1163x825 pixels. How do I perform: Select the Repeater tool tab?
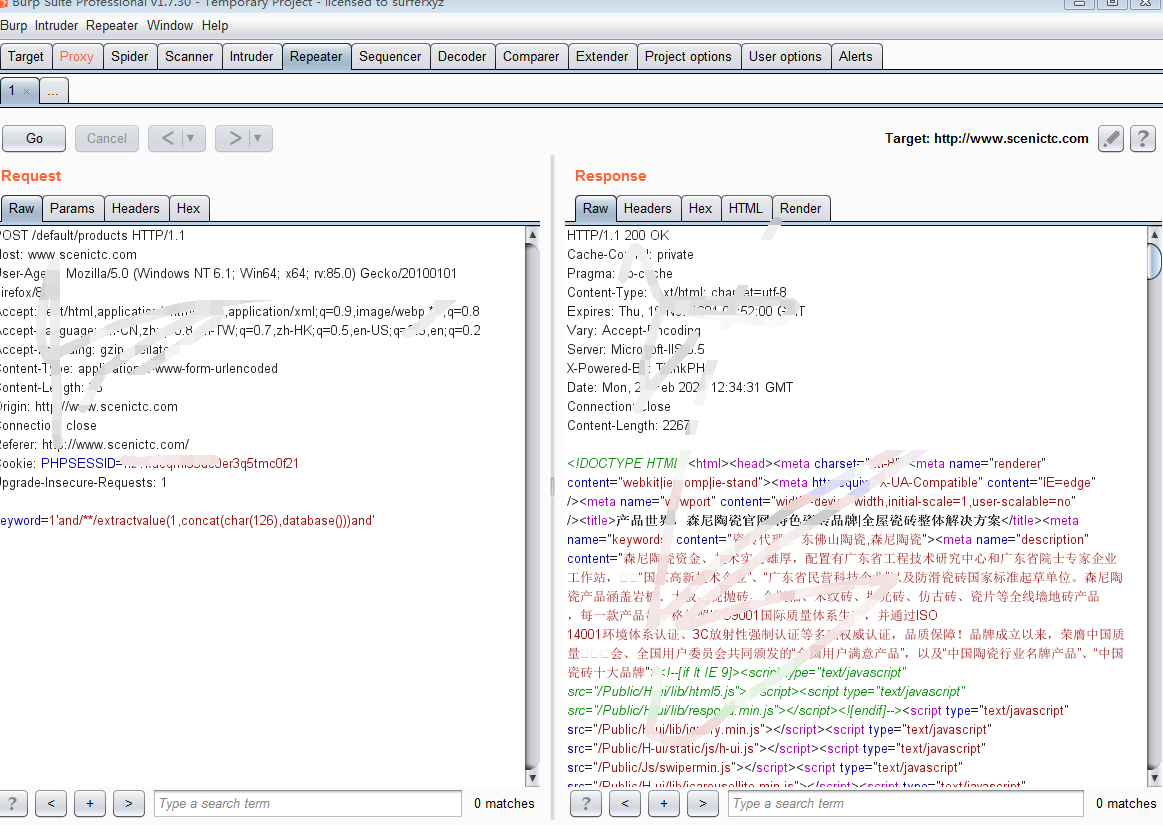pos(316,56)
